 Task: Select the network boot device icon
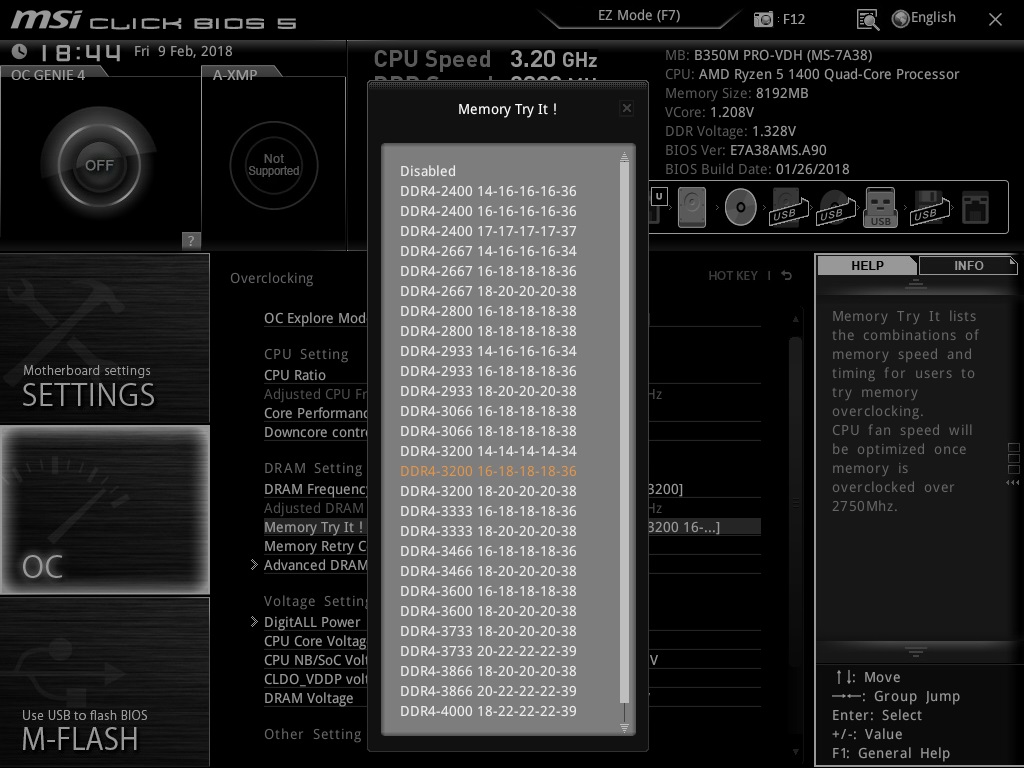click(976, 208)
